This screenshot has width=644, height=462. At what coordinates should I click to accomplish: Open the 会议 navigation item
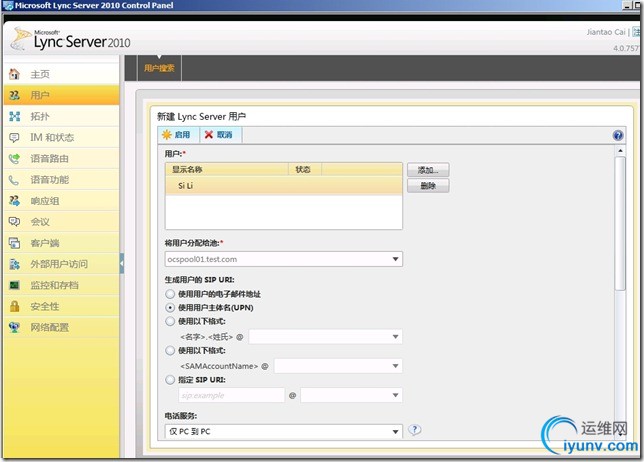click(62, 222)
